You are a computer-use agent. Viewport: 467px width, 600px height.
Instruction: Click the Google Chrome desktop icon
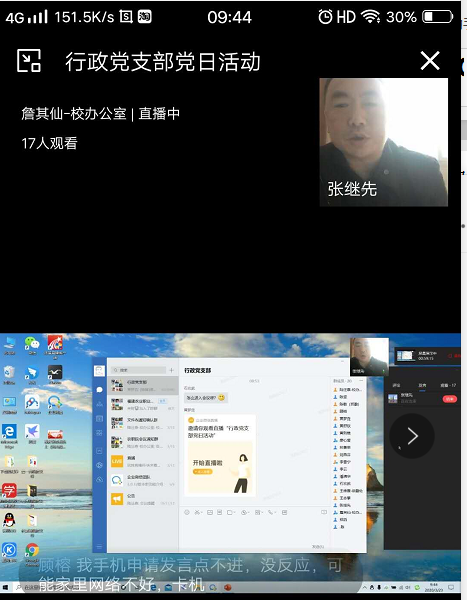tap(32, 553)
